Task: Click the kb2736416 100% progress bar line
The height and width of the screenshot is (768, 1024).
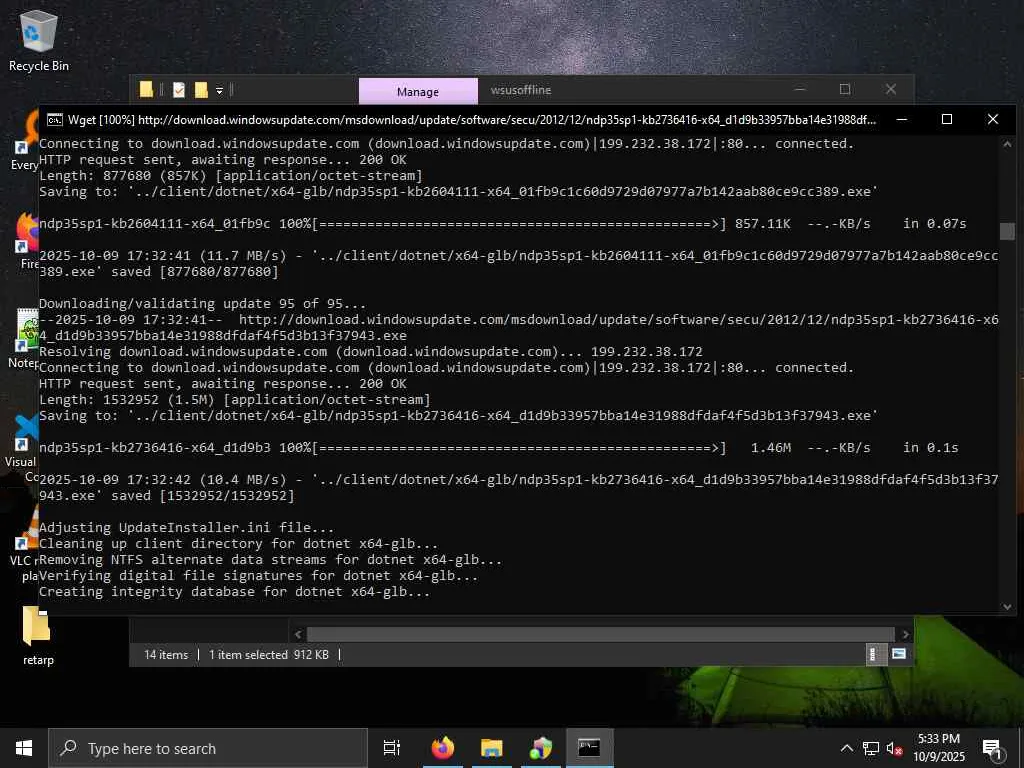Action: click(x=498, y=448)
